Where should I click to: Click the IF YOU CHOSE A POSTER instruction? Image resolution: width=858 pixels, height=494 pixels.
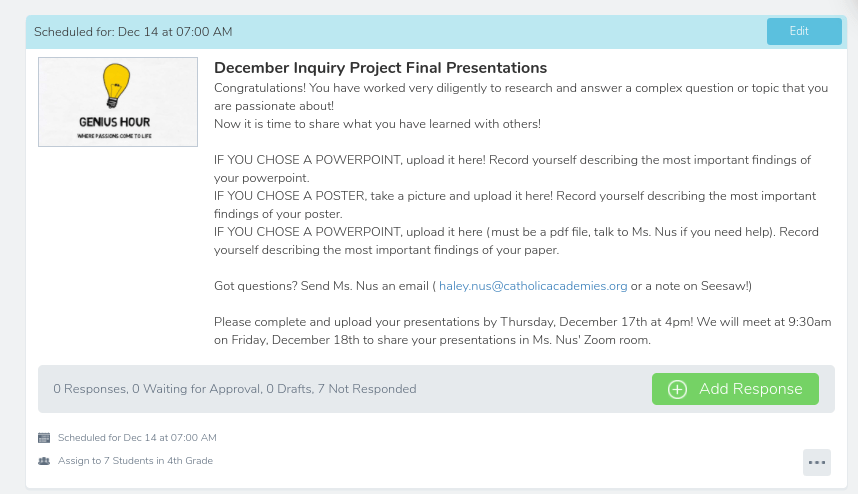[x=515, y=204]
